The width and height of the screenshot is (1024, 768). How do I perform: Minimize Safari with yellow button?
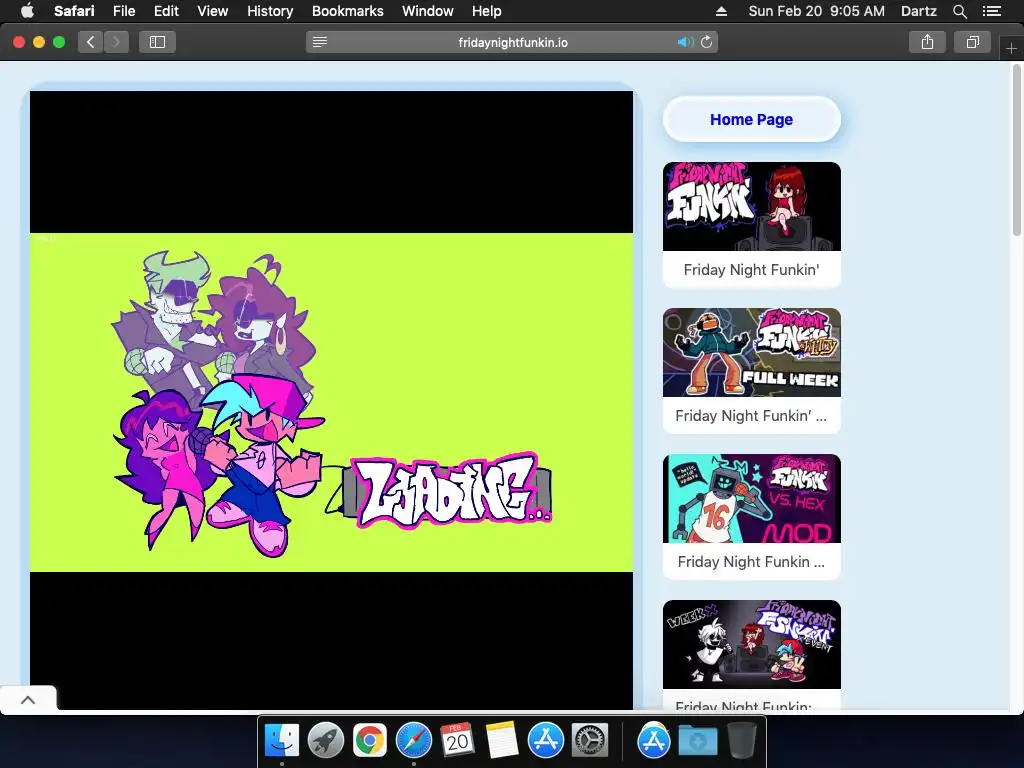point(39,42)
